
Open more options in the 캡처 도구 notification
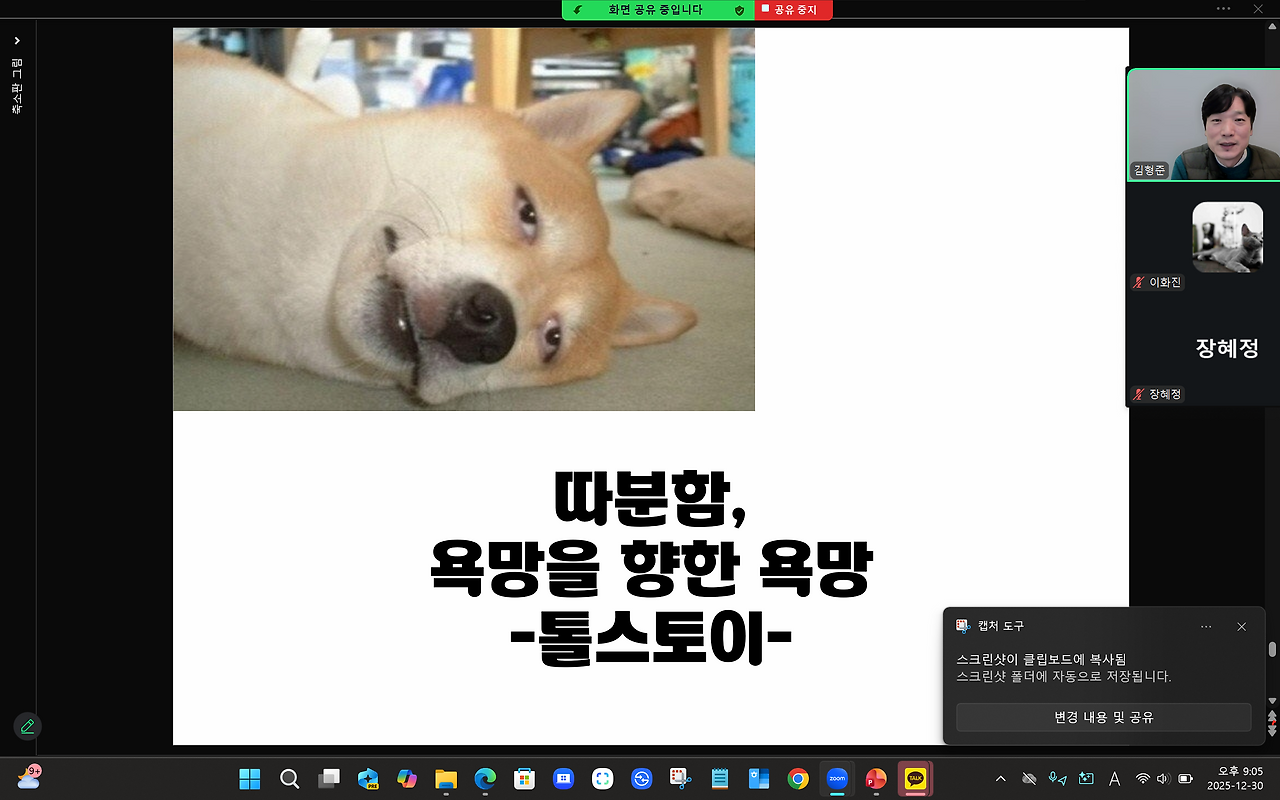(x=1206, y=626)
